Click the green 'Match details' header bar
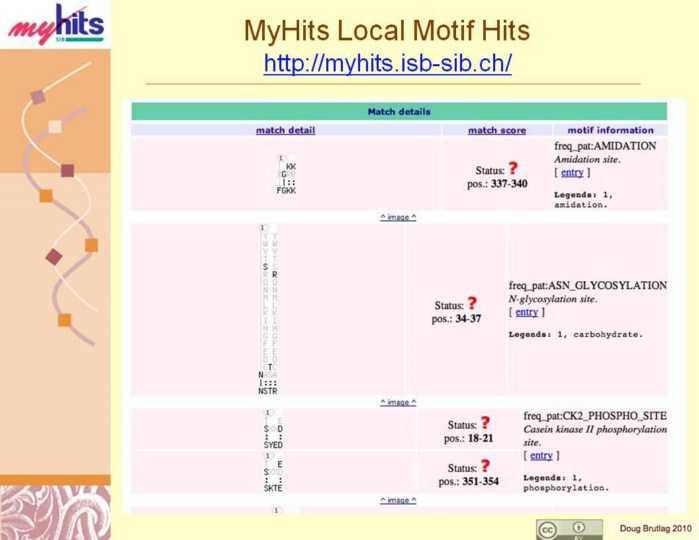699x540 pixels. pos(399,112)
